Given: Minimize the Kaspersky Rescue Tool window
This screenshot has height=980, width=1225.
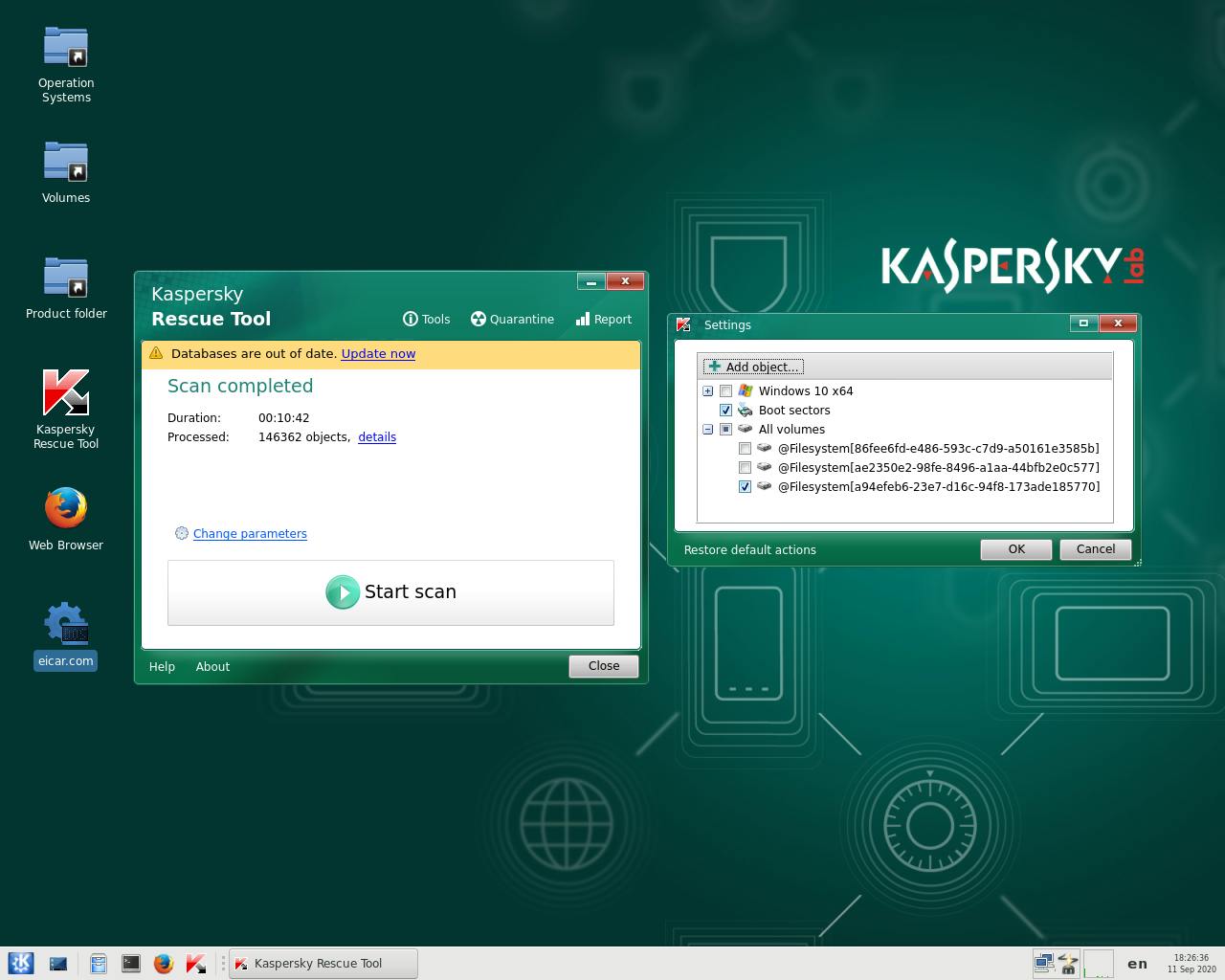Looking at the screenshot, I should pos(591,281).
